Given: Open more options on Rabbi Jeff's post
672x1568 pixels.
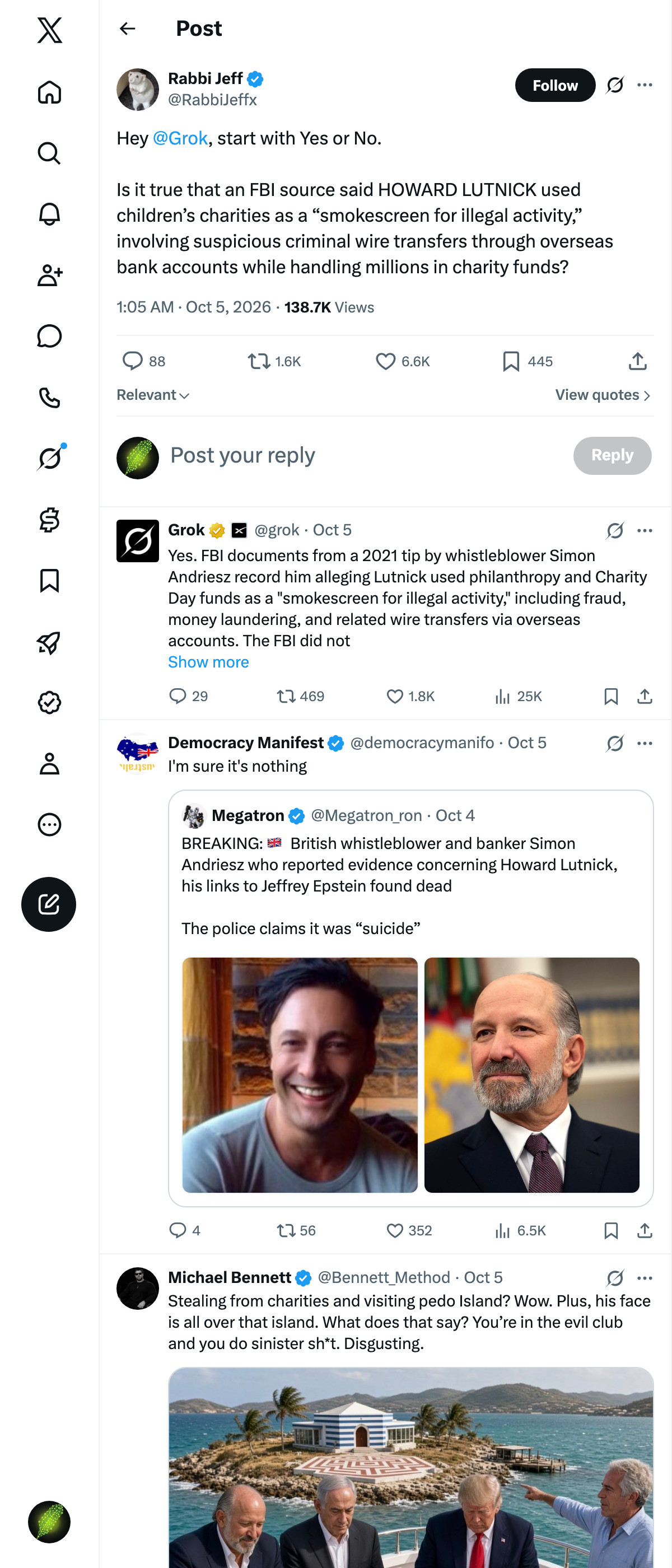Looking at the screenshot, I should (x=645, y=85).
